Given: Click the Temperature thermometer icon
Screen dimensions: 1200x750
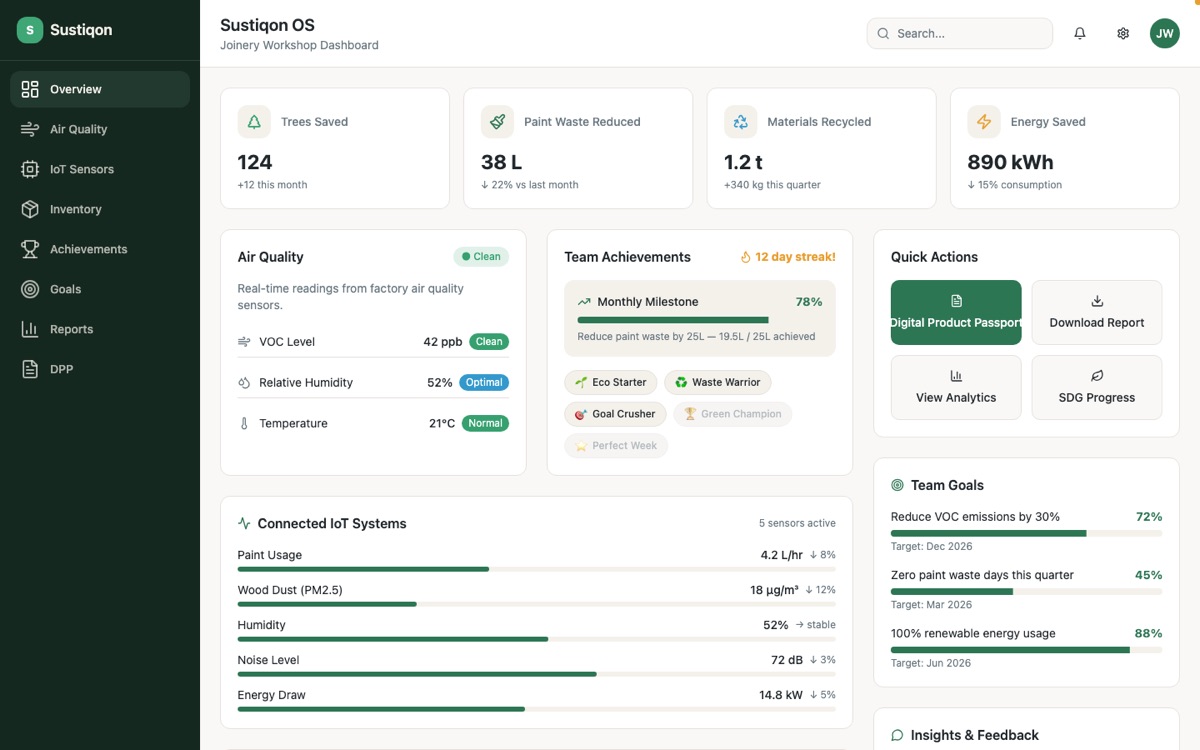Looking at the screenshot, I should (244, 424).
